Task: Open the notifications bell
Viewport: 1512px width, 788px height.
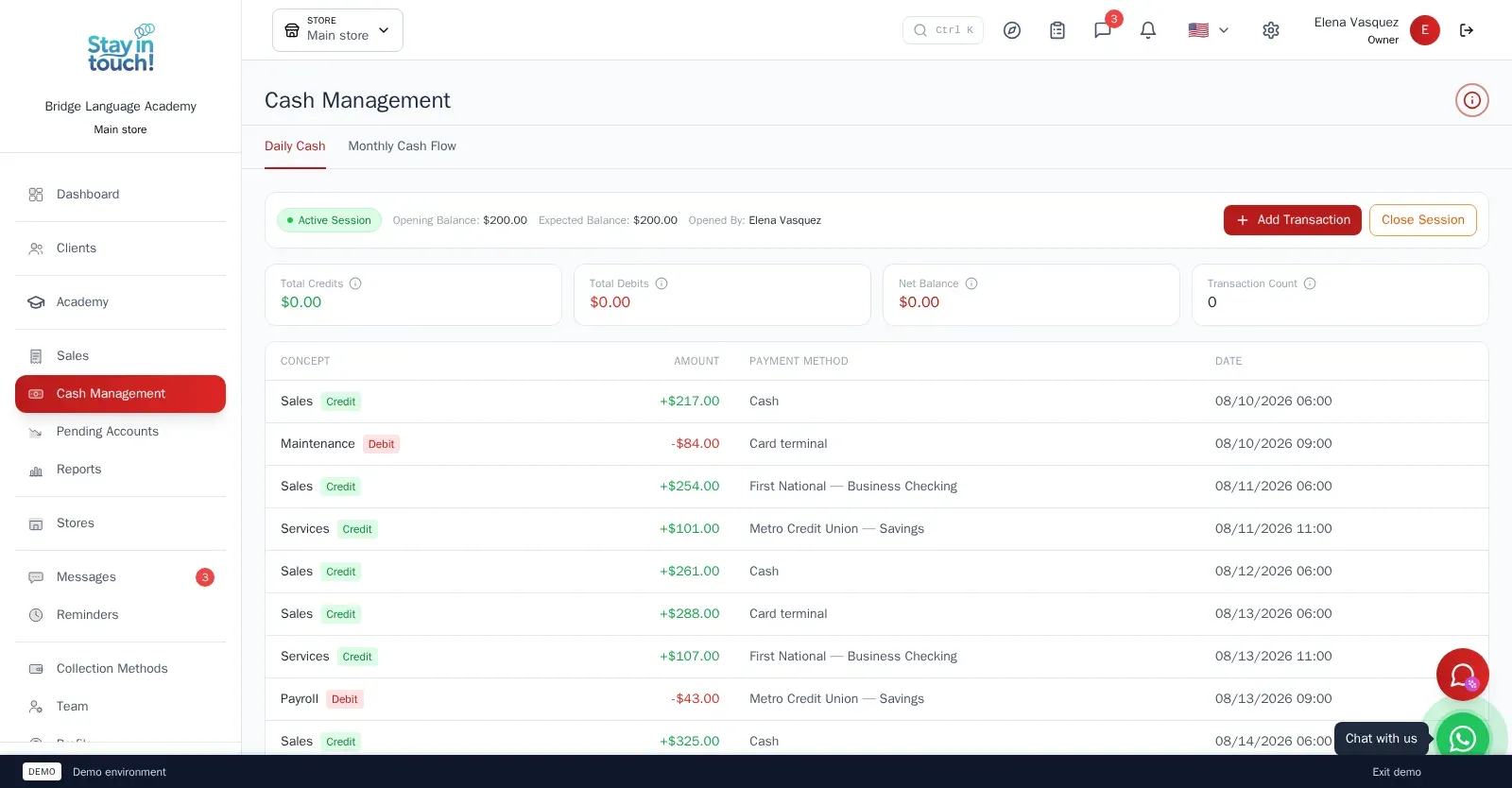Action: [x=1148, y=30]
